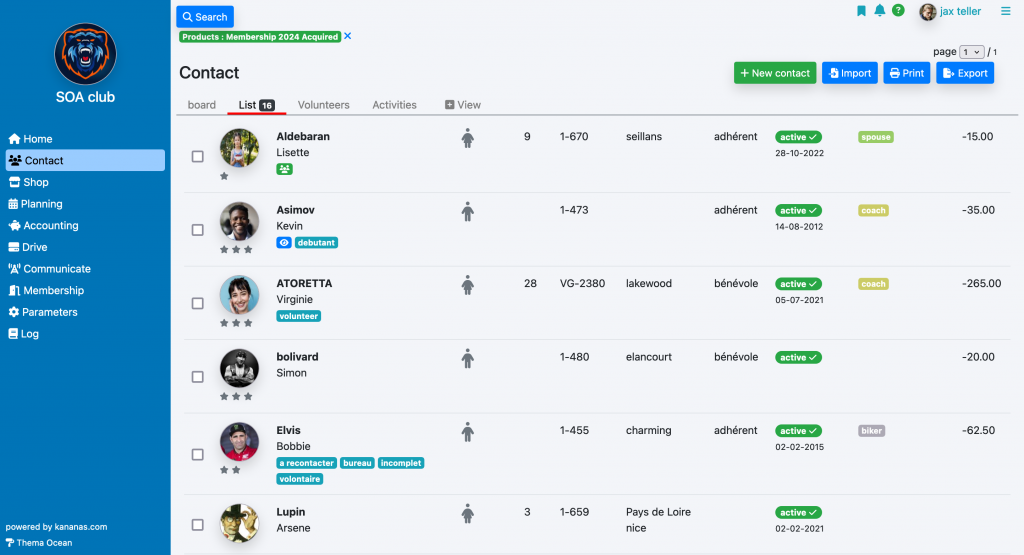Click the blue eye tag under Asimov Kevin

pos(284,242)
